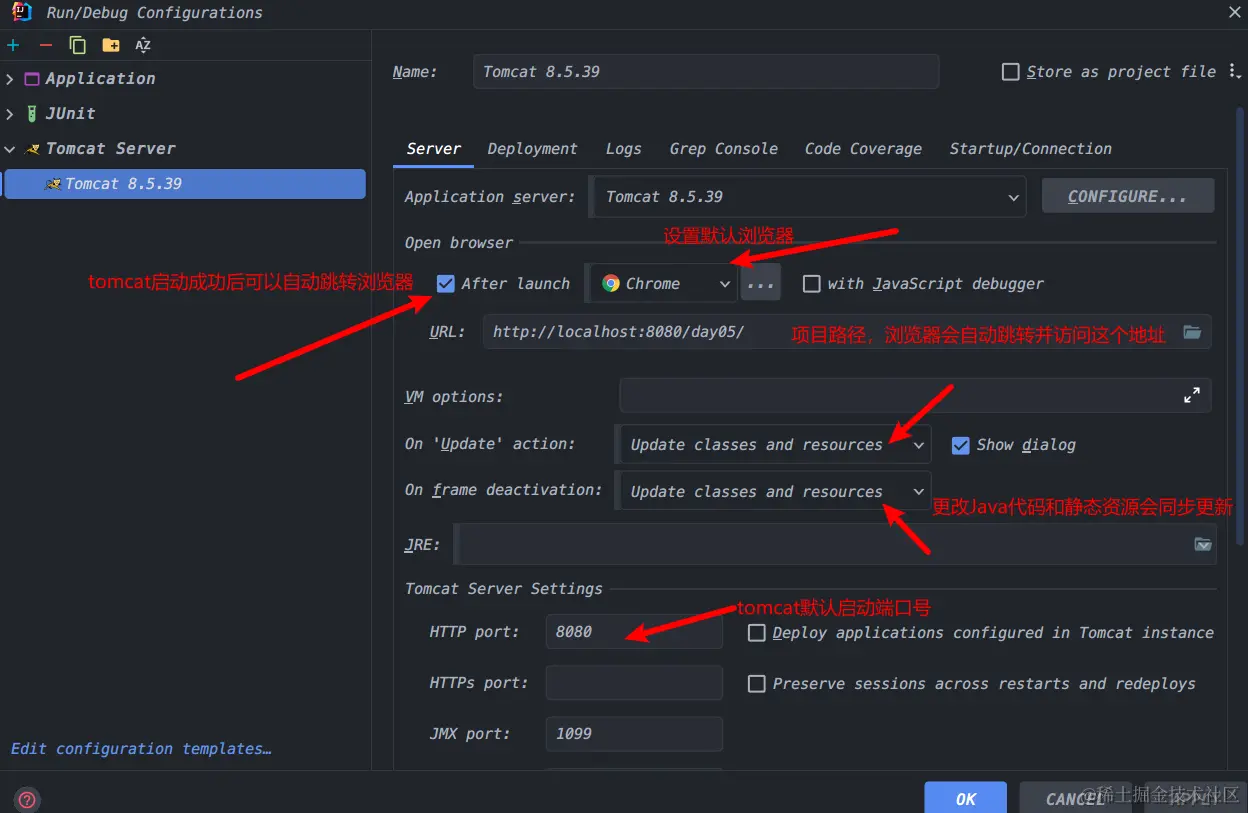Open the help question mark icon
This screenshot has width=1248, height=813.
click(x=27, y=799)
